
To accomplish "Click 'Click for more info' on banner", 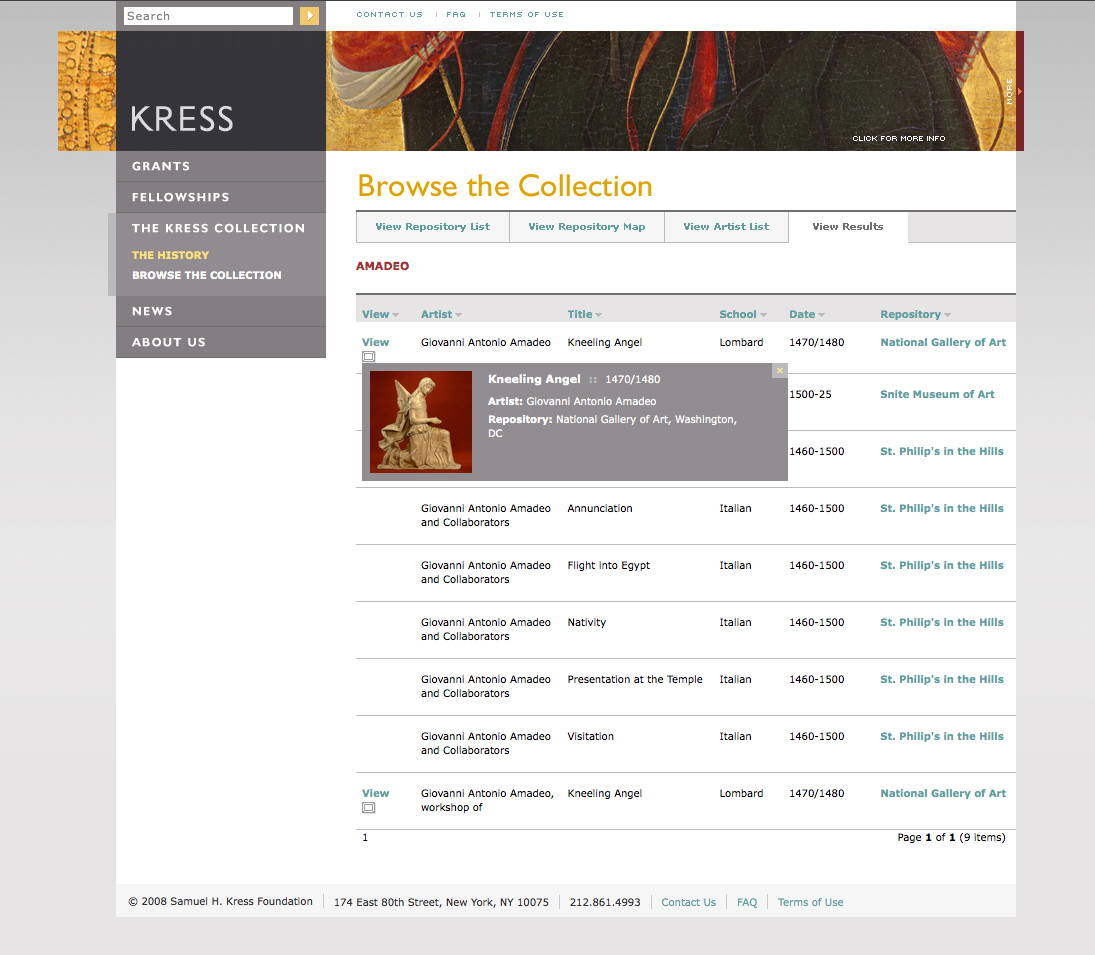I will click(898, 138).
